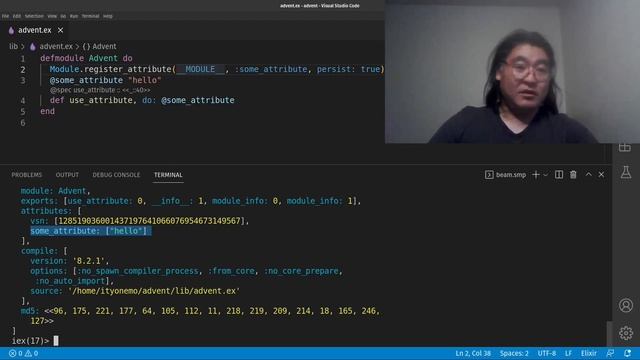The height and width of the screenshot is (360, 640).
Task: Click line number 4 in gutter
Action: pyautogui.click(x=23, y=100)
